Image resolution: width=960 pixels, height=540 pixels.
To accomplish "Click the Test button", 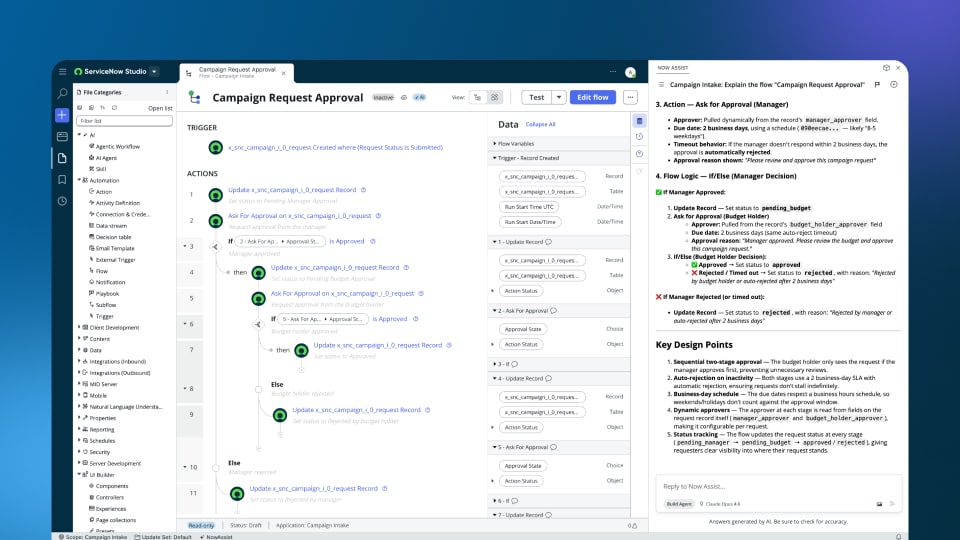I will [x=537, y=97].
